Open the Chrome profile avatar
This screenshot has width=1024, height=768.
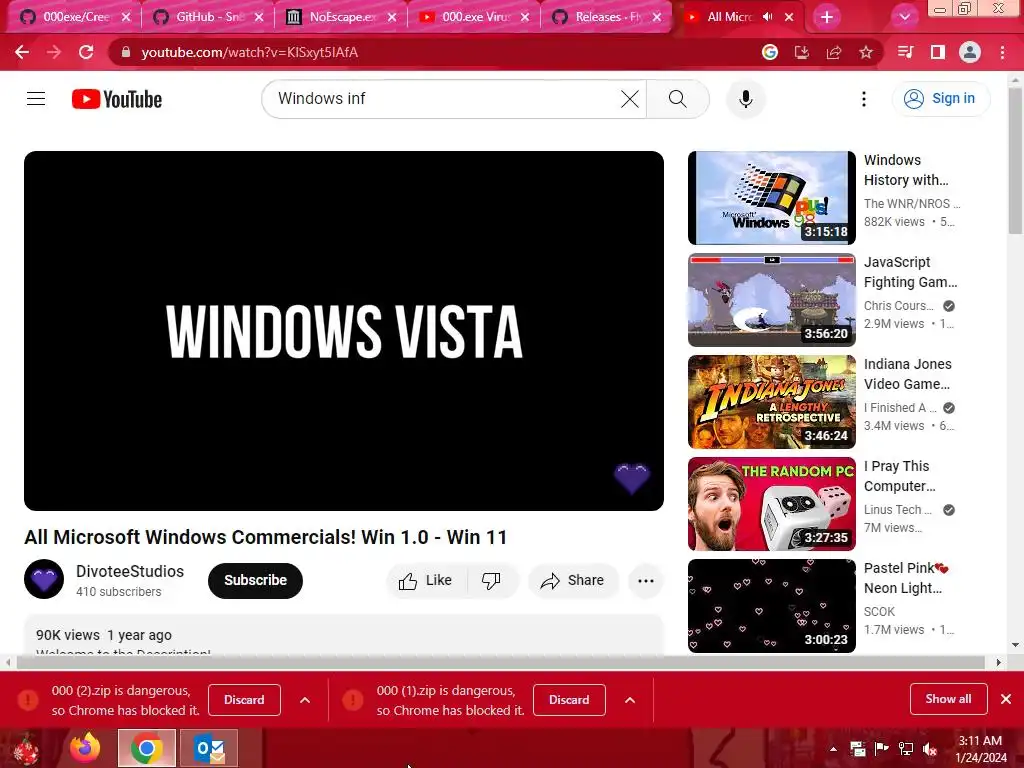[970, 52]
